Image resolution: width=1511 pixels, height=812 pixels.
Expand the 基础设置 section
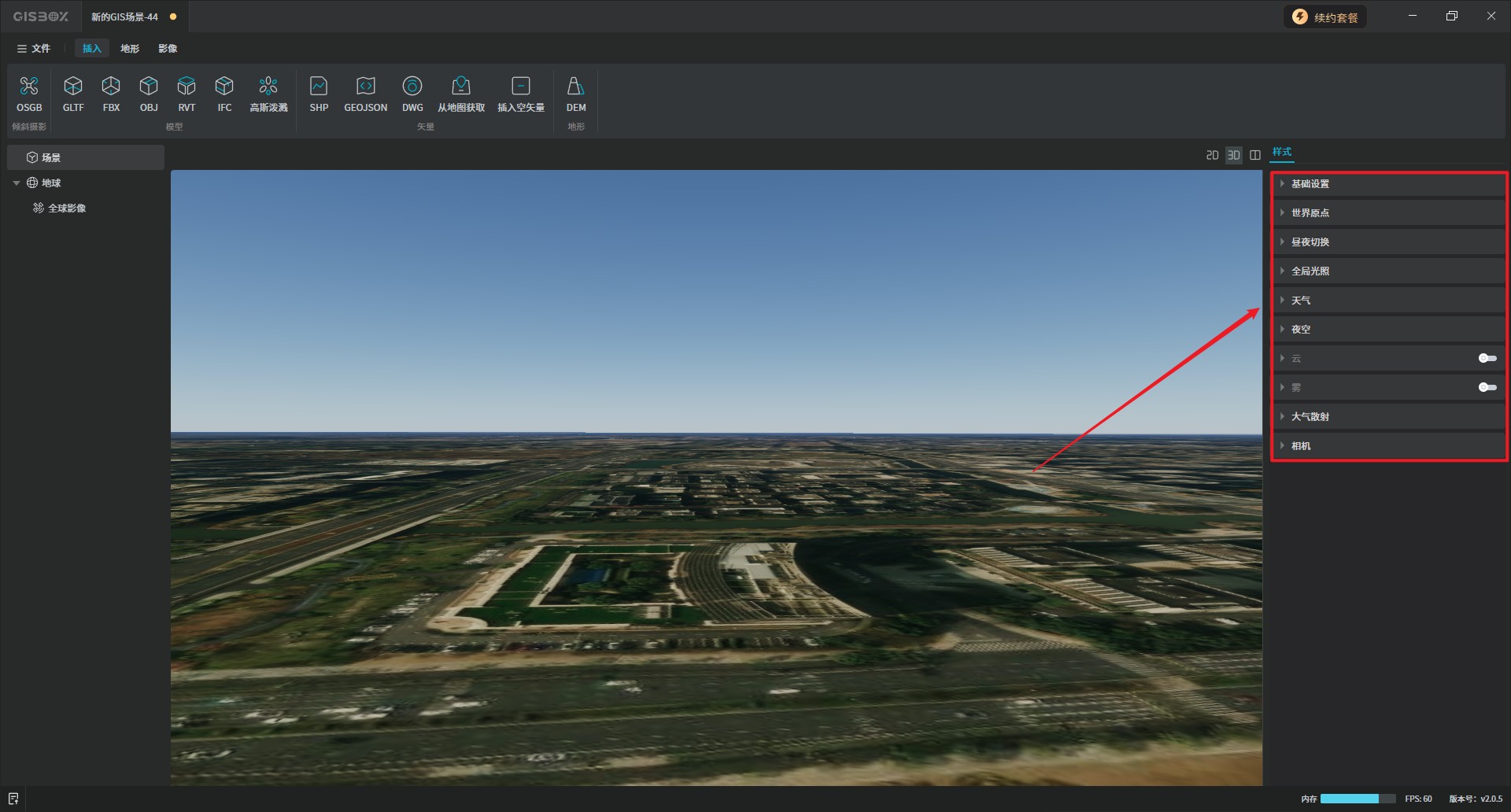pyautogui.click(x=1310, y=184)
